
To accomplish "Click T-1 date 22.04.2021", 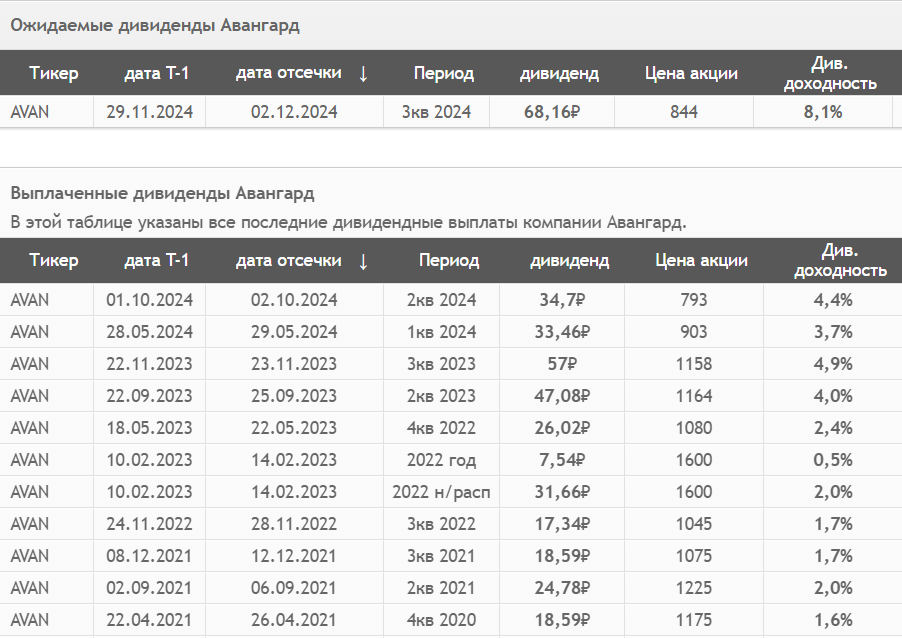I will (150, 620).
